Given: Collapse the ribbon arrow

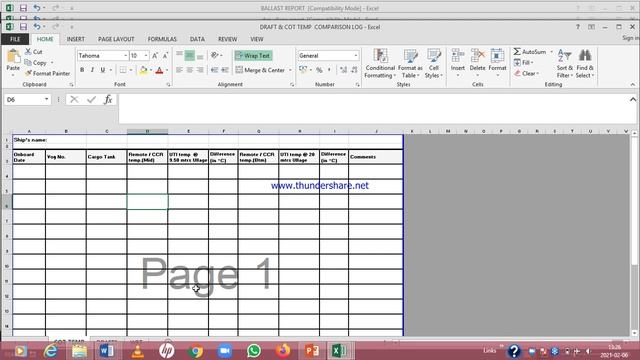Looking at the screenshot, I should (x=633, y=84).
